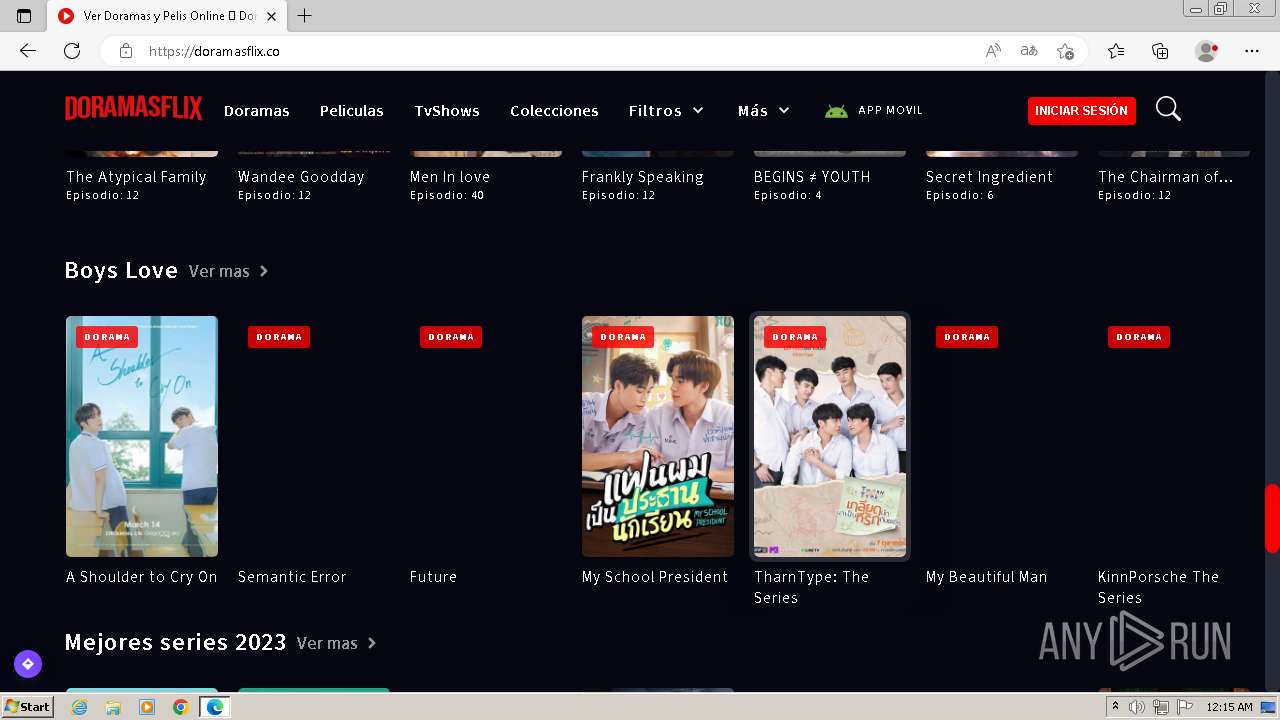Screen dimensions: 1280x720
Task: Launch the media player from the taskbar
Action: [147, 707]
